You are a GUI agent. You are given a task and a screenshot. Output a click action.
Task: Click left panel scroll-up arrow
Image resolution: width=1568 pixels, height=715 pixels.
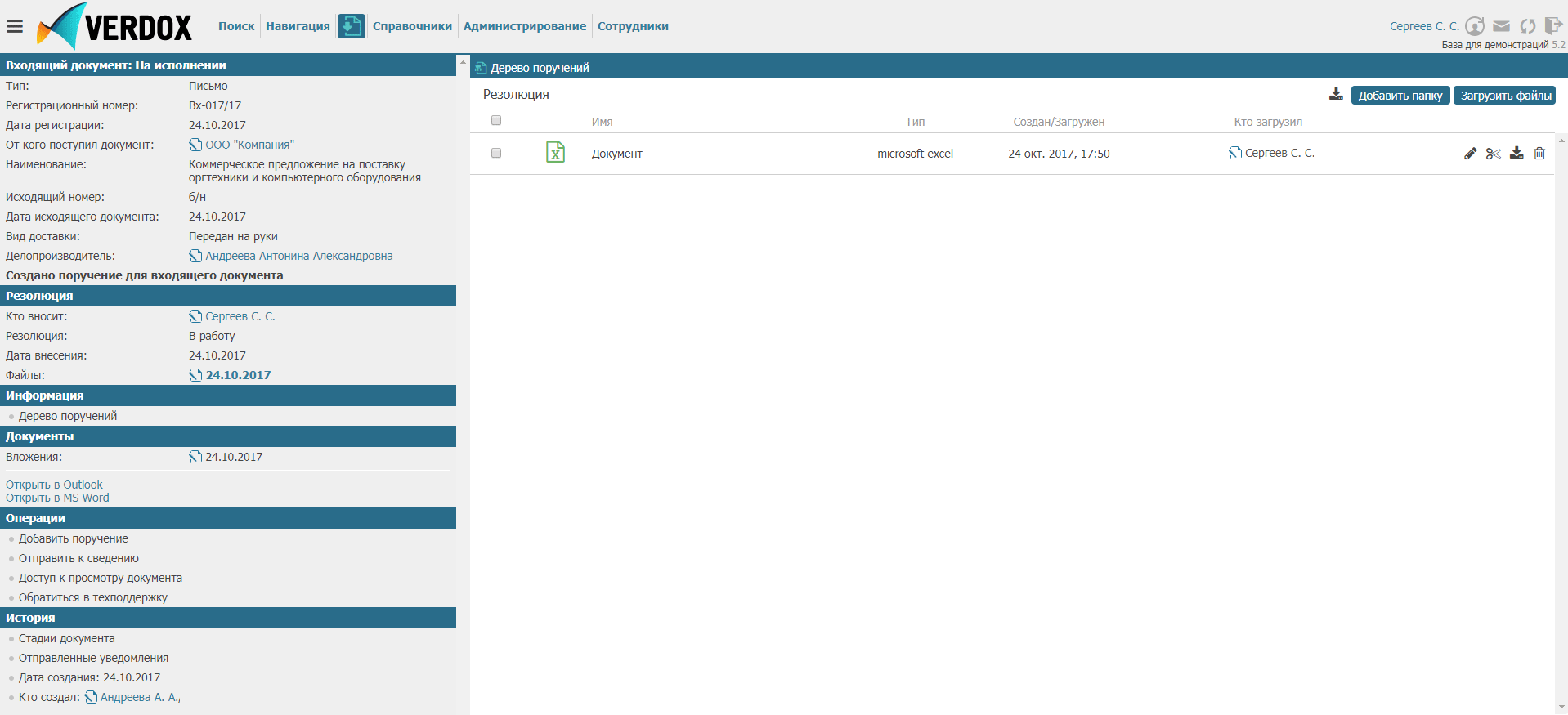pos(463,62)
